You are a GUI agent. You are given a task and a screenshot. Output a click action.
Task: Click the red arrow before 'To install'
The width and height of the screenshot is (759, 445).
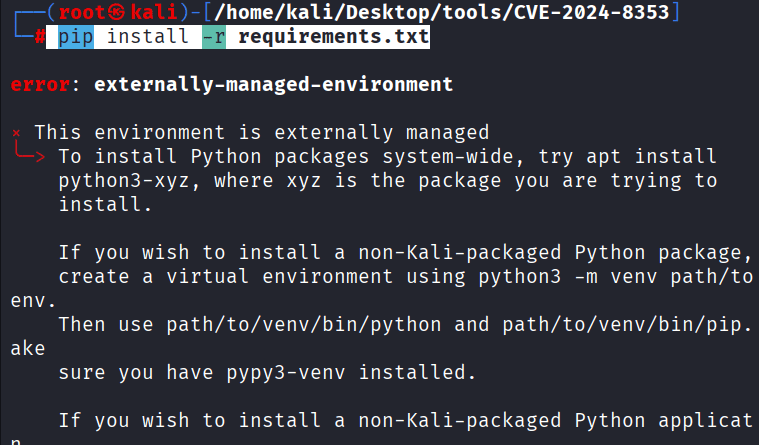tap(31, 155)
